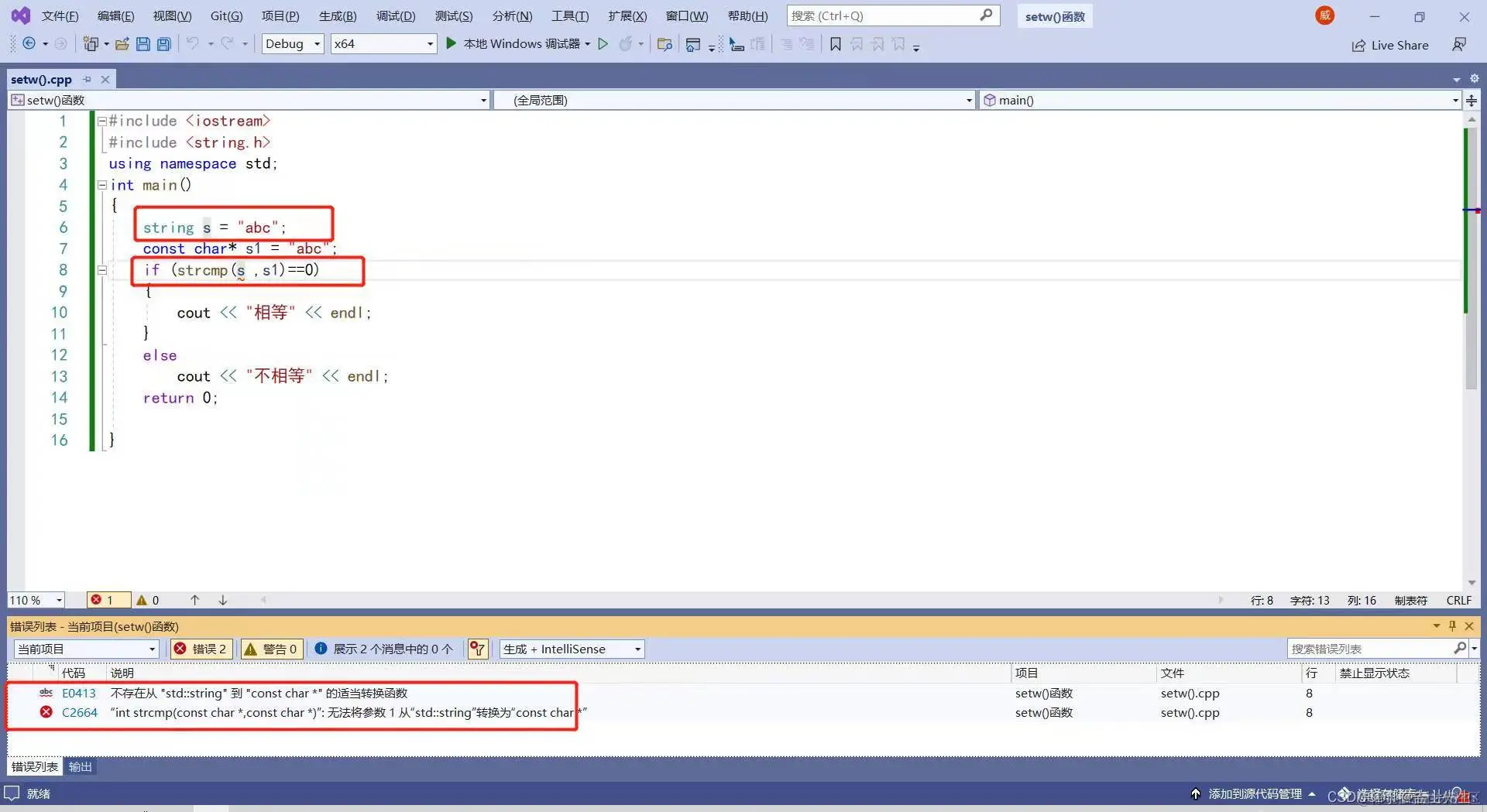1487x812 pixels.
Task: Click the 搜索 (Ctrl+Q) search box
Action: 884,15
